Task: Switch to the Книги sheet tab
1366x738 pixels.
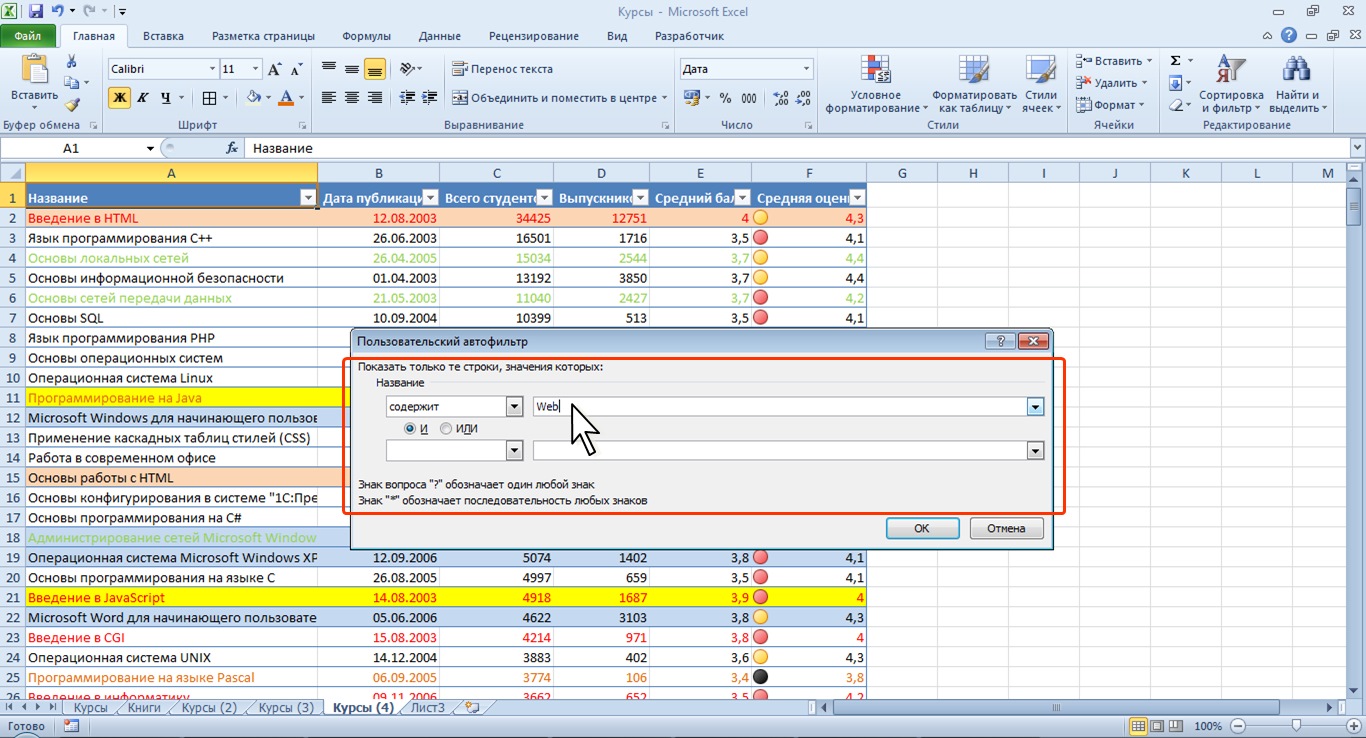Action: click(144, 708)
